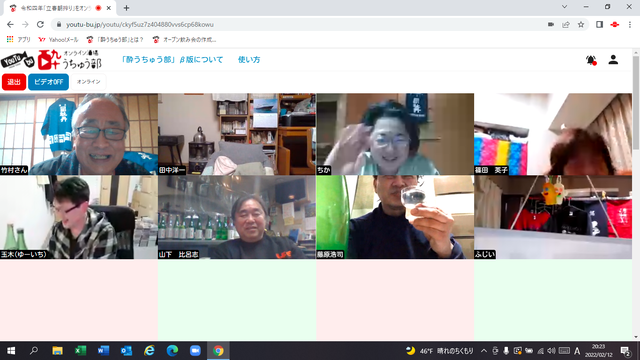The width and height of the screenshot is (640, 360).
Task: Open Excel from the taskbar
Action: [80, 351]
